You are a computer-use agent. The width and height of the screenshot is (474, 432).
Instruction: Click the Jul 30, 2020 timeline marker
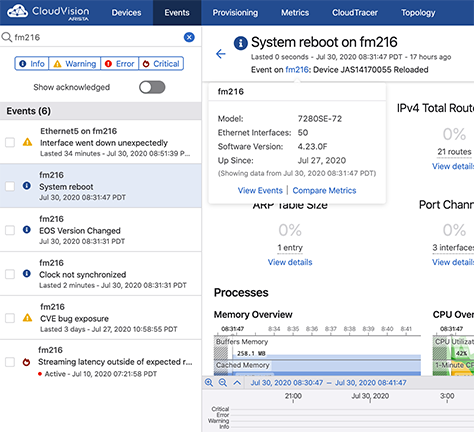(370, 396)
